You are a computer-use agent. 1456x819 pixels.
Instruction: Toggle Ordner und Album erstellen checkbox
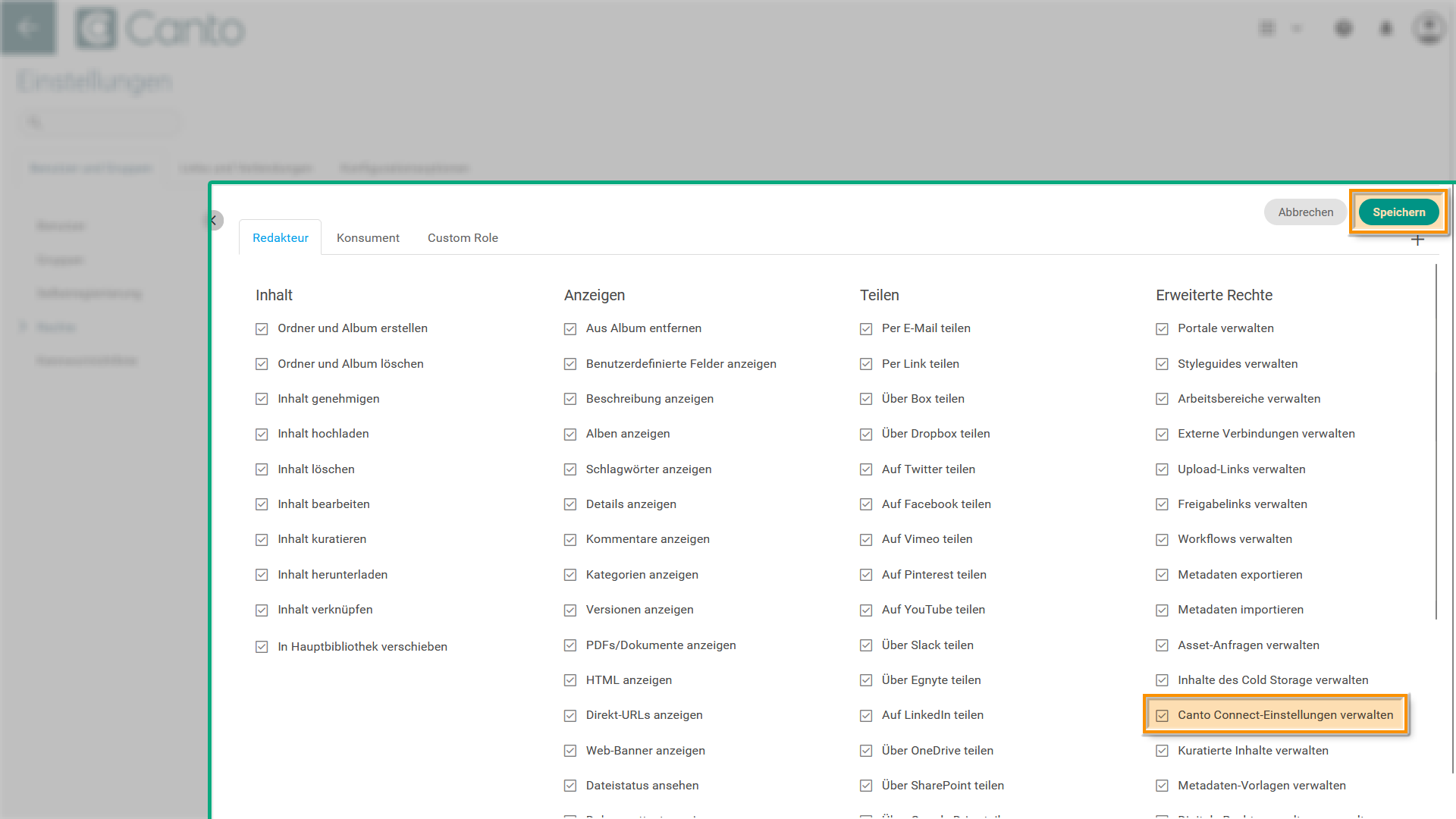pyautogui.click(x=262, y=329)
